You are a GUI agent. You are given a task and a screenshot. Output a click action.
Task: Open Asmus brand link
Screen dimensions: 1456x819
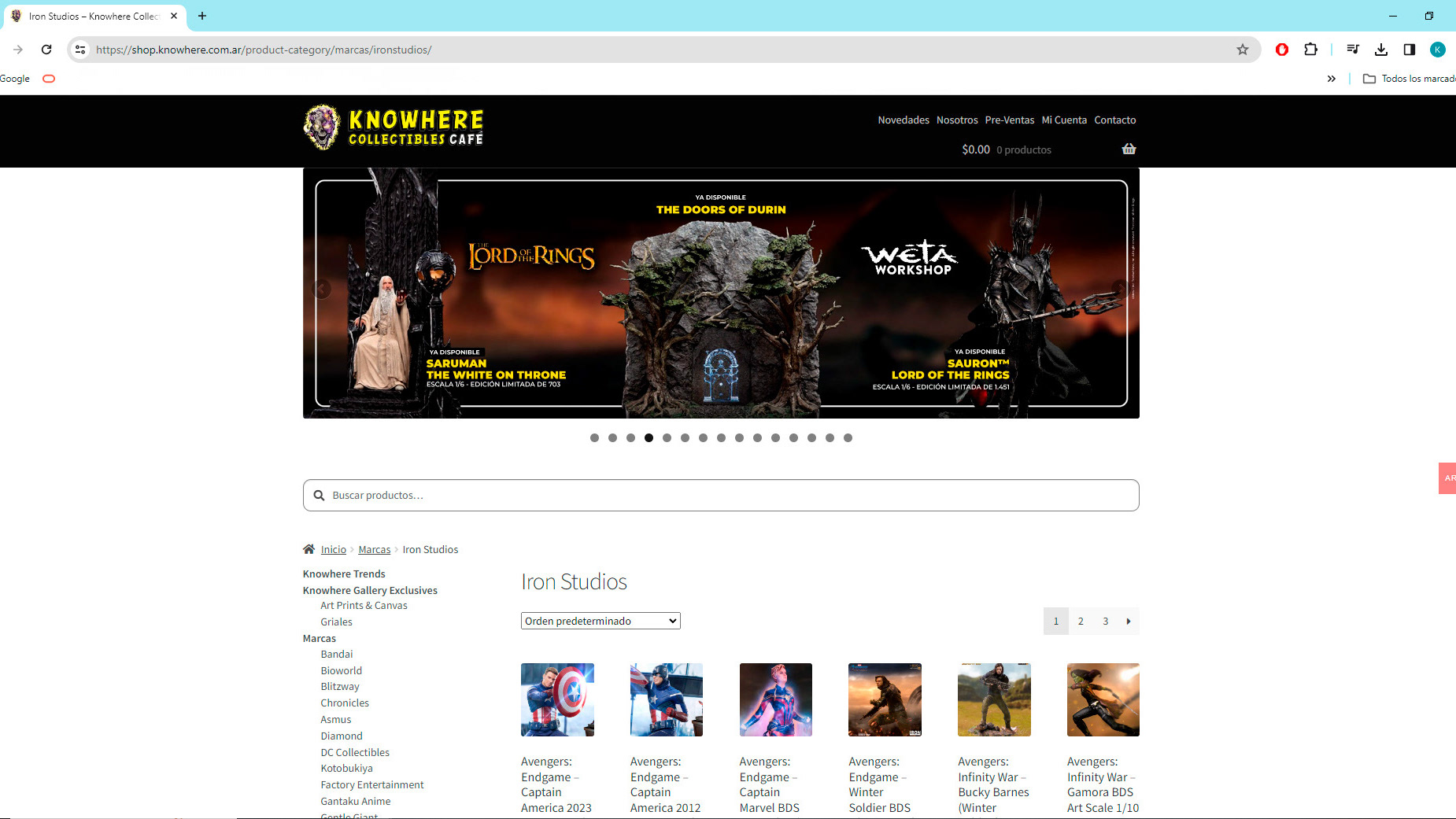(x=336, y=719)
